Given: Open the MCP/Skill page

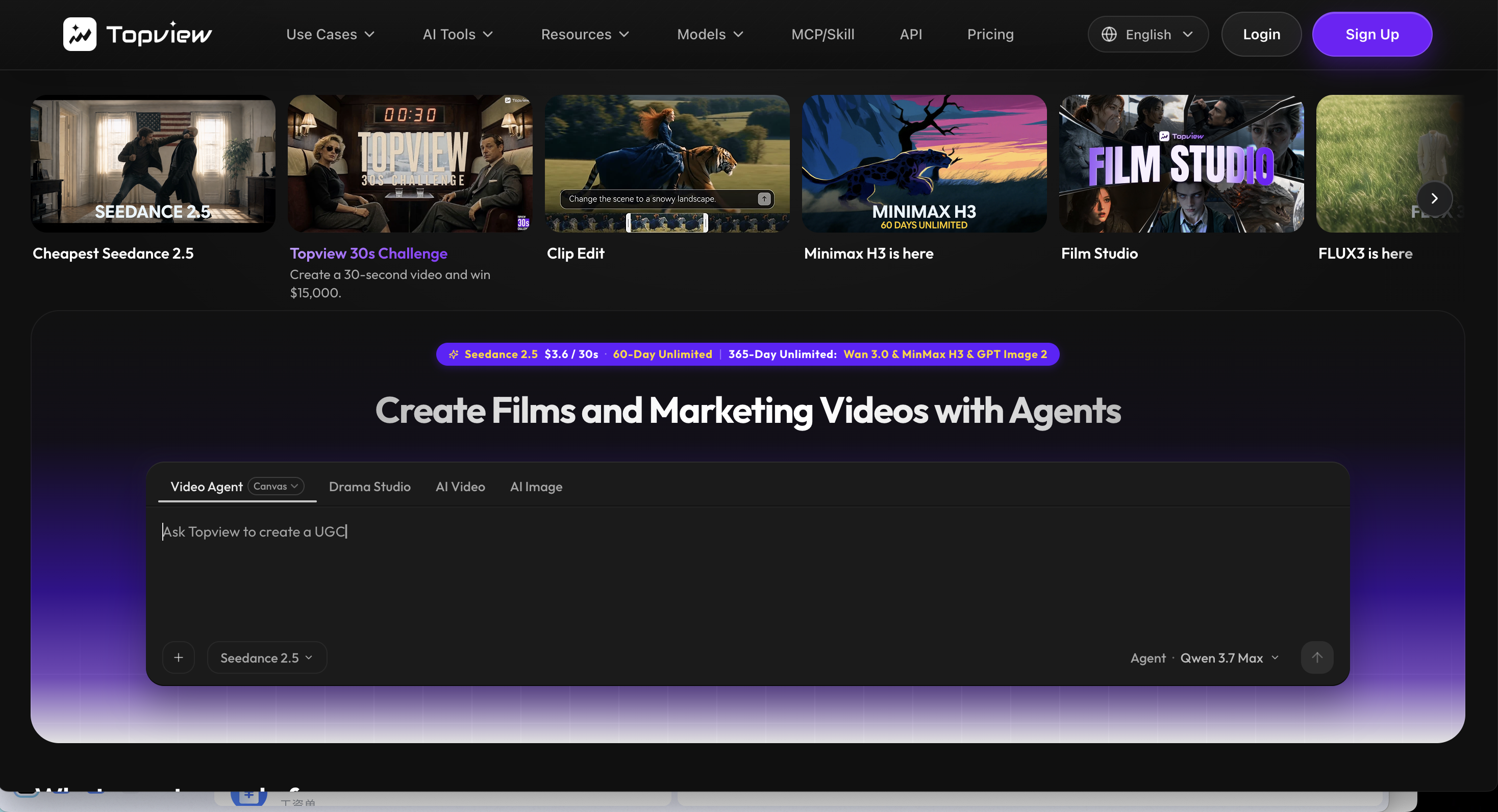Looking at the screenshot, I should point(823,34).
